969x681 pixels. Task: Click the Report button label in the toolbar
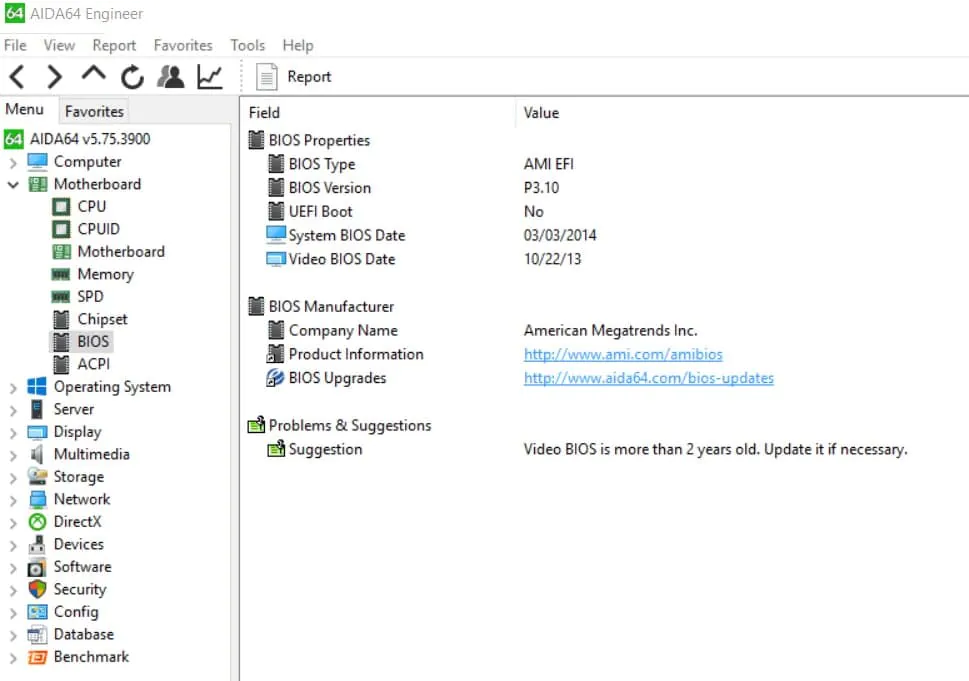coord(309,77)
